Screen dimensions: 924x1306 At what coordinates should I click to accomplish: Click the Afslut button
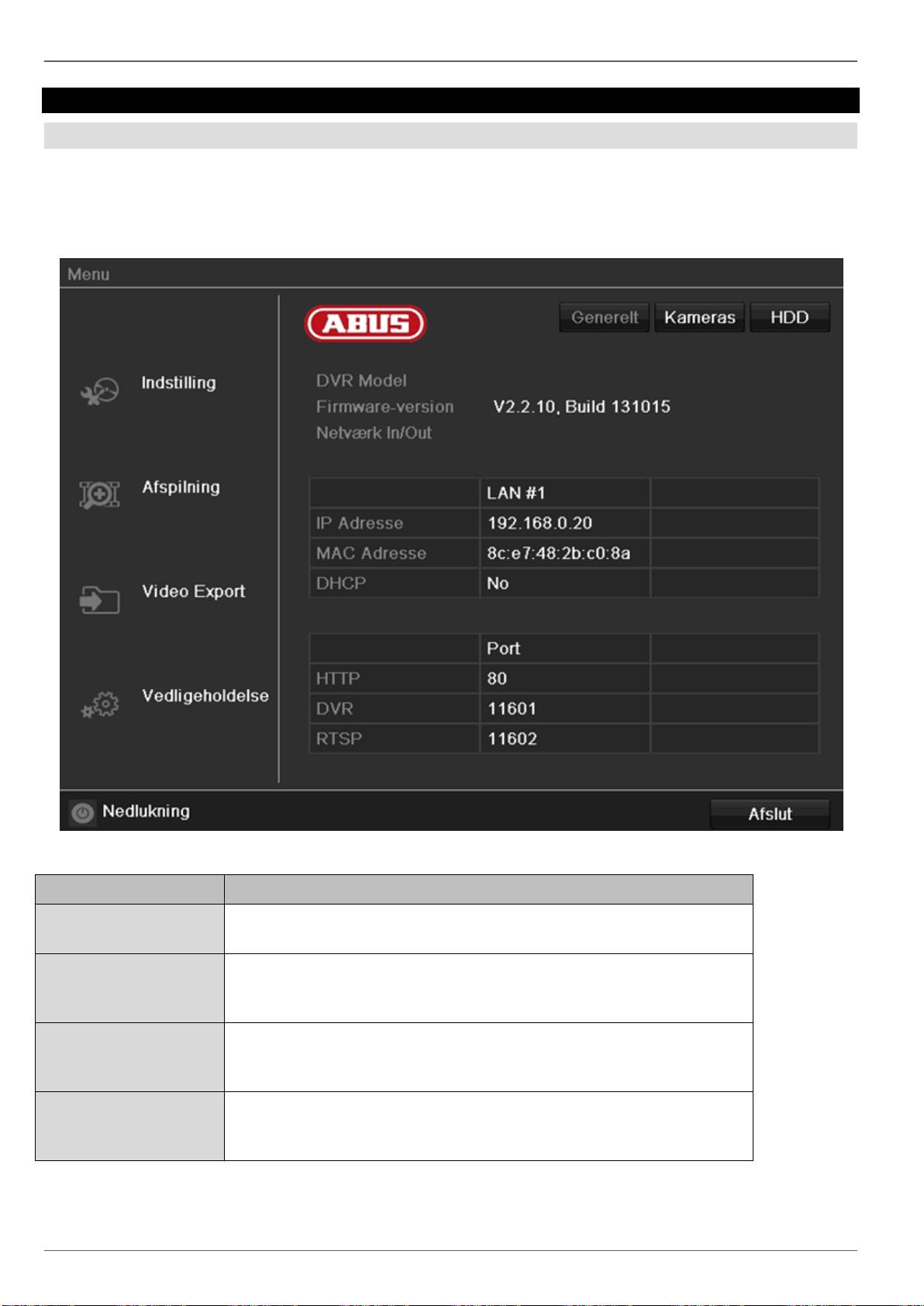click(769, 814)
